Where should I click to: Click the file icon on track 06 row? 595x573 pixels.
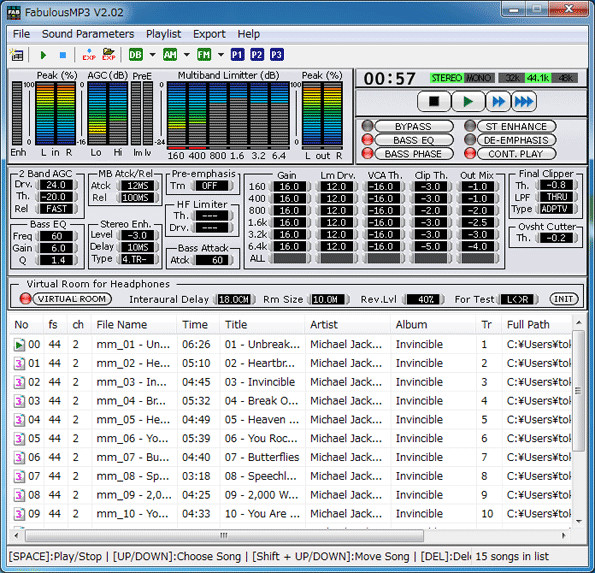click(19, 457)
